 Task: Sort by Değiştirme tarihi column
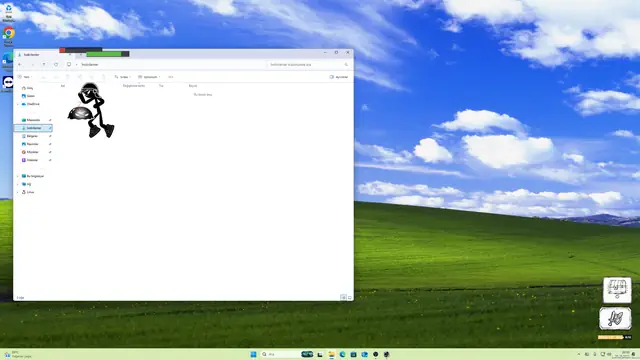coord(134,86)
